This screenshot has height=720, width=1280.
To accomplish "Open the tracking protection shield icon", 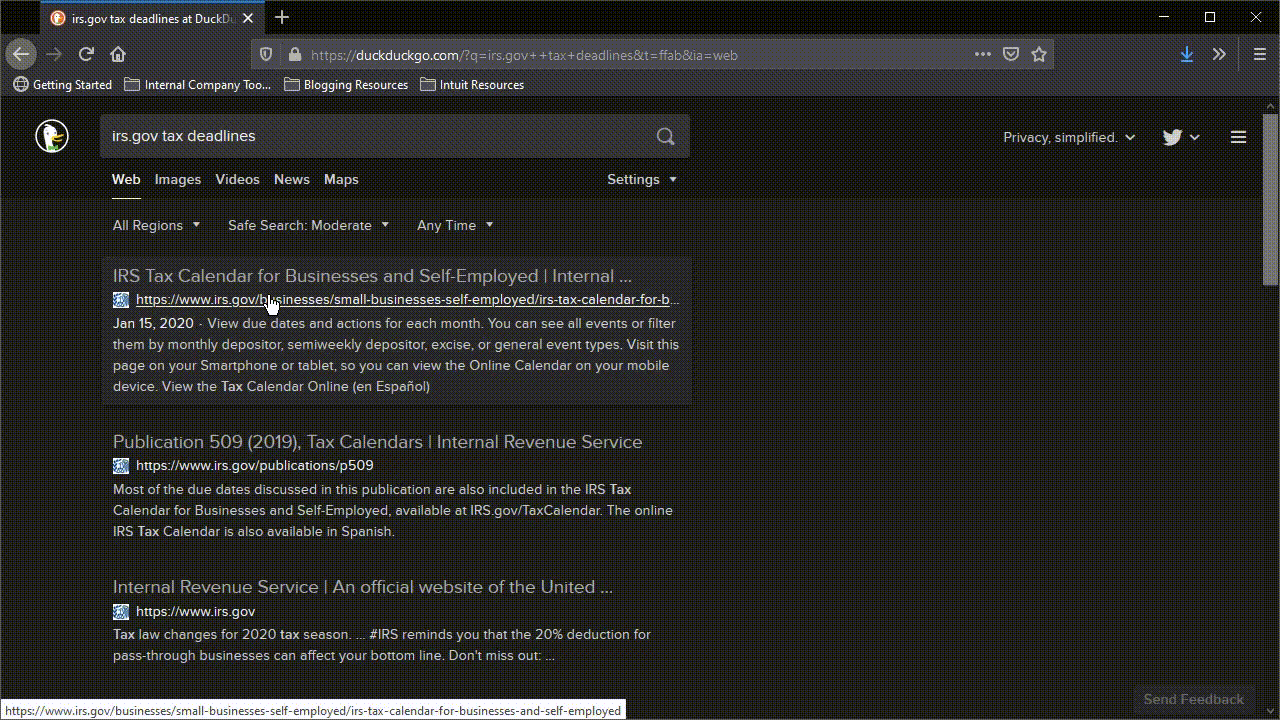I will [x=266, y=55].
